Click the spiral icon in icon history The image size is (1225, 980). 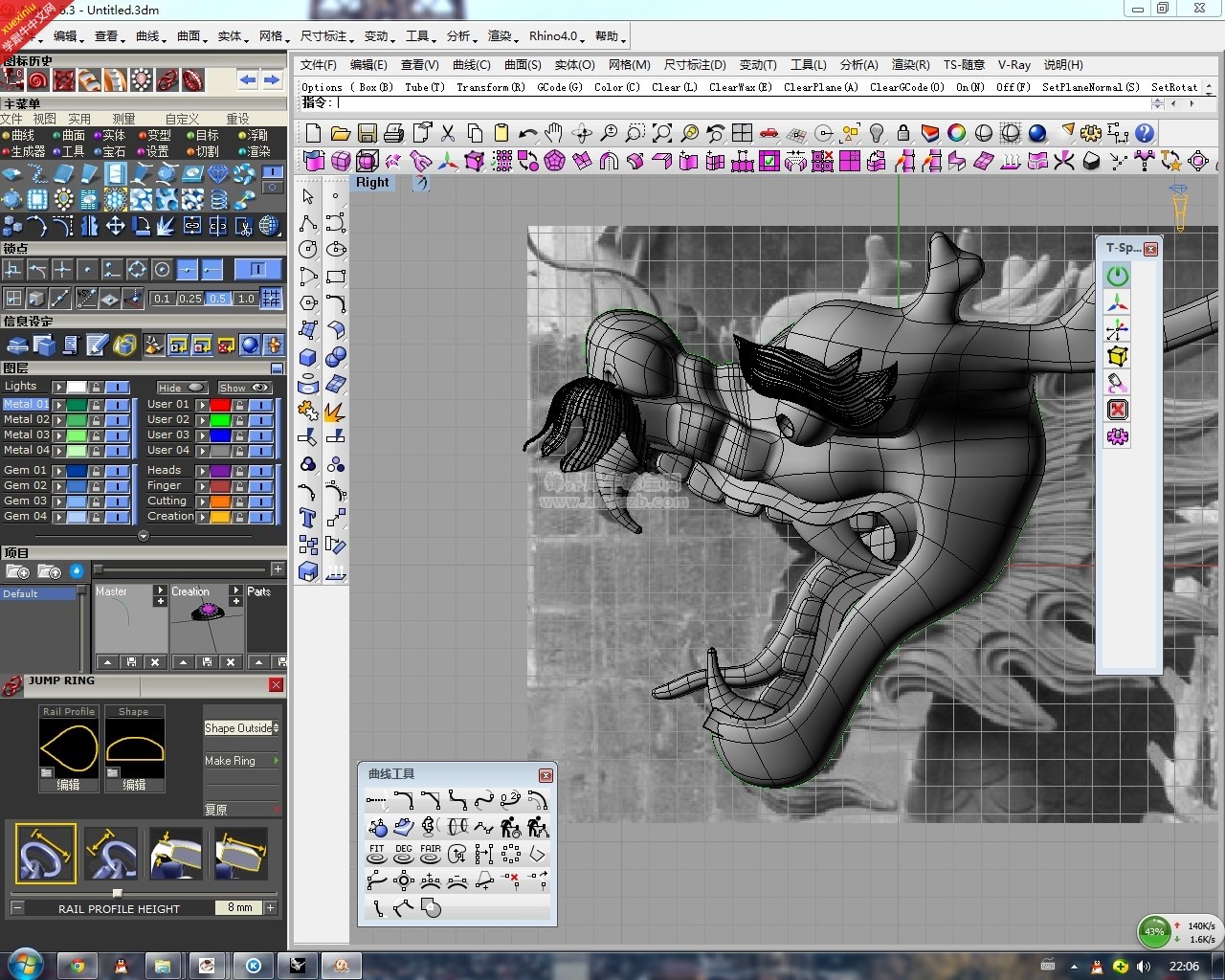[38, 79]
